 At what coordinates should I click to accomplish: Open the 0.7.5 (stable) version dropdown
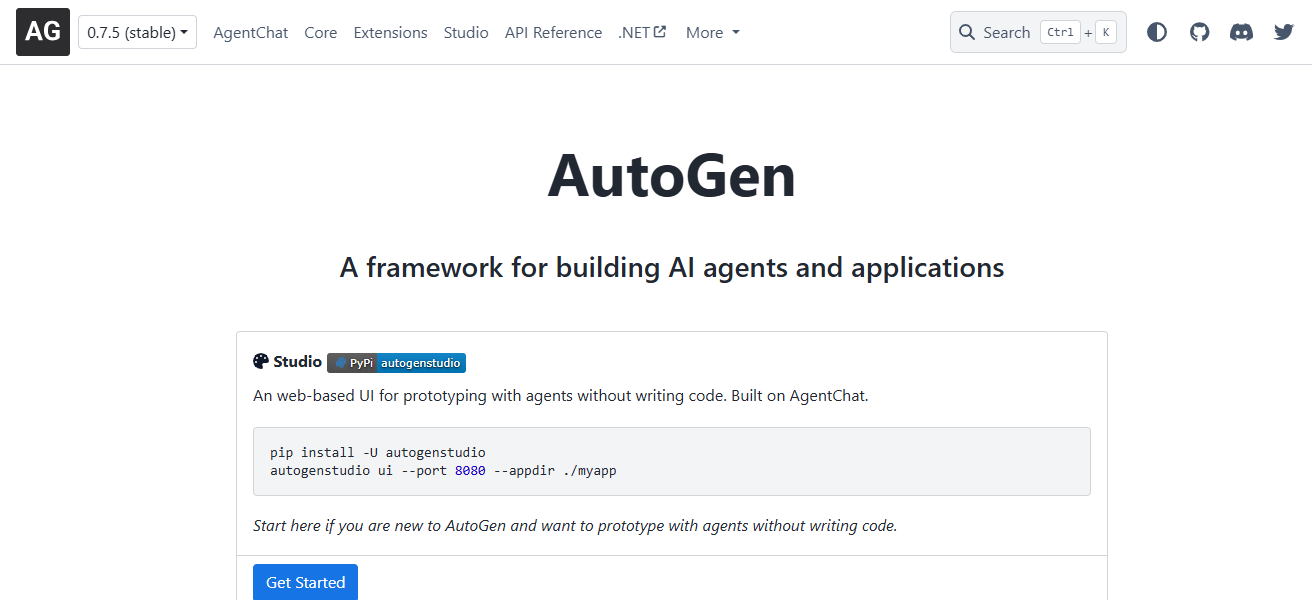point(137,32)
